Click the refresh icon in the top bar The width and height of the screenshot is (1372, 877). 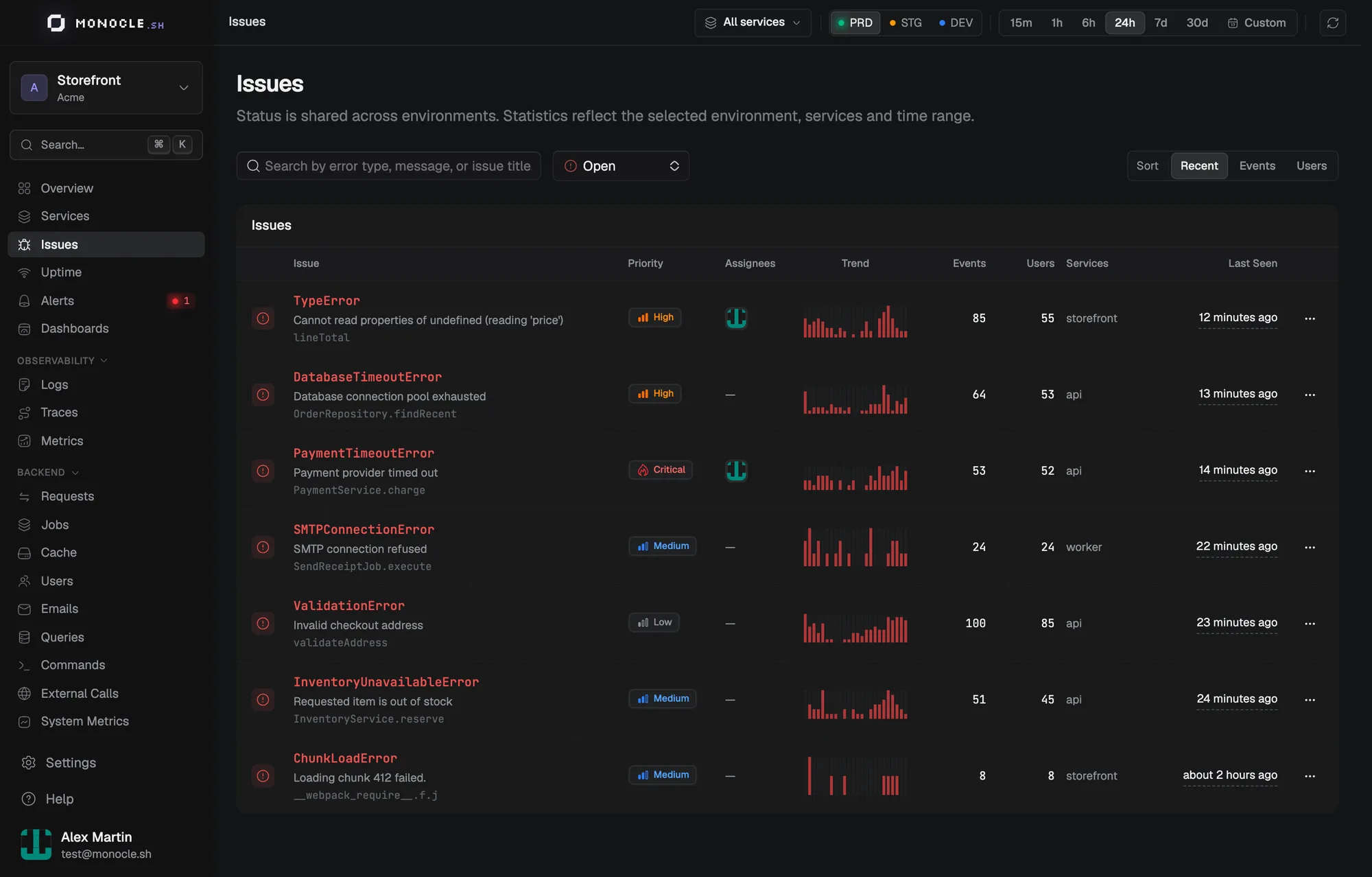pyautogui.click(x=1332, y=23)
